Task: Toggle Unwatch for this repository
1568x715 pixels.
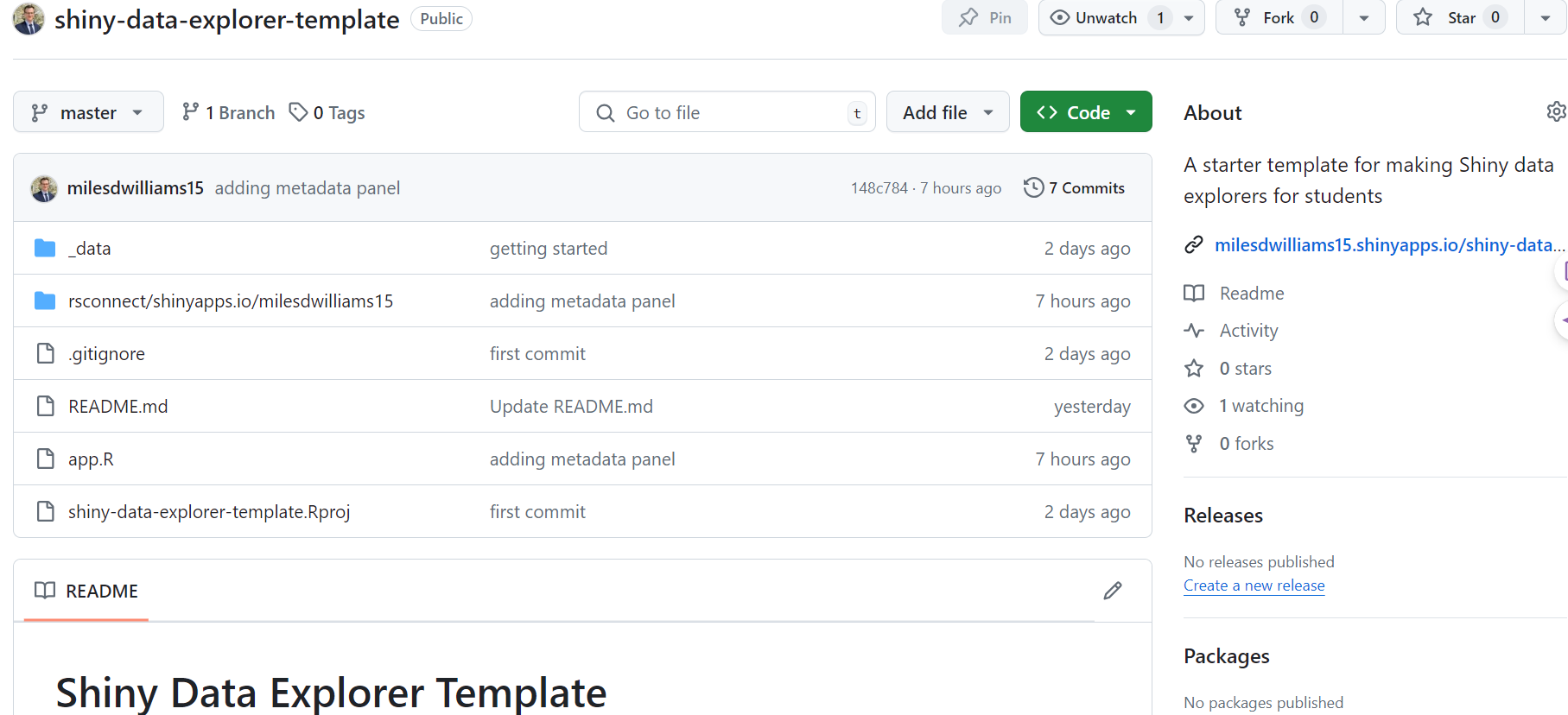Action: pyautogui.click(x=1095, y=17)
